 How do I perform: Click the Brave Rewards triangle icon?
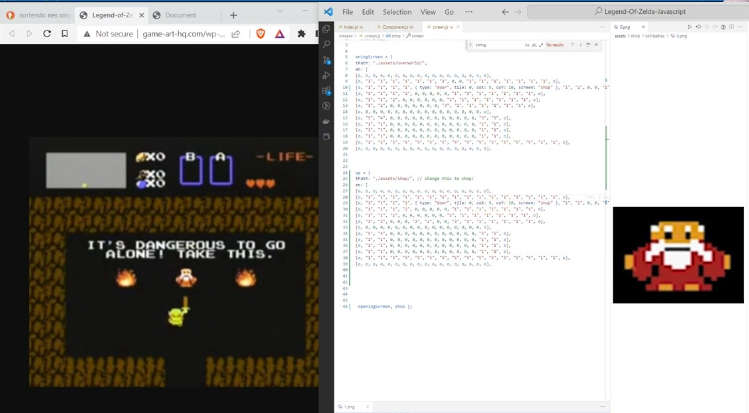(x=280, y=34)
